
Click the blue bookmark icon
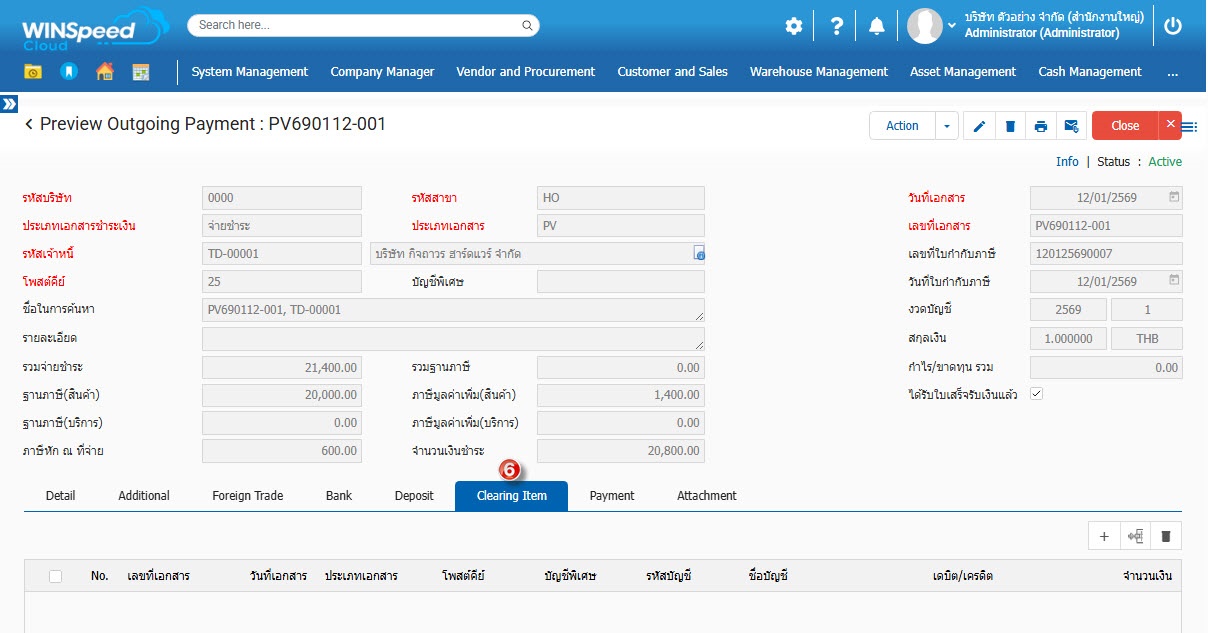68,72
